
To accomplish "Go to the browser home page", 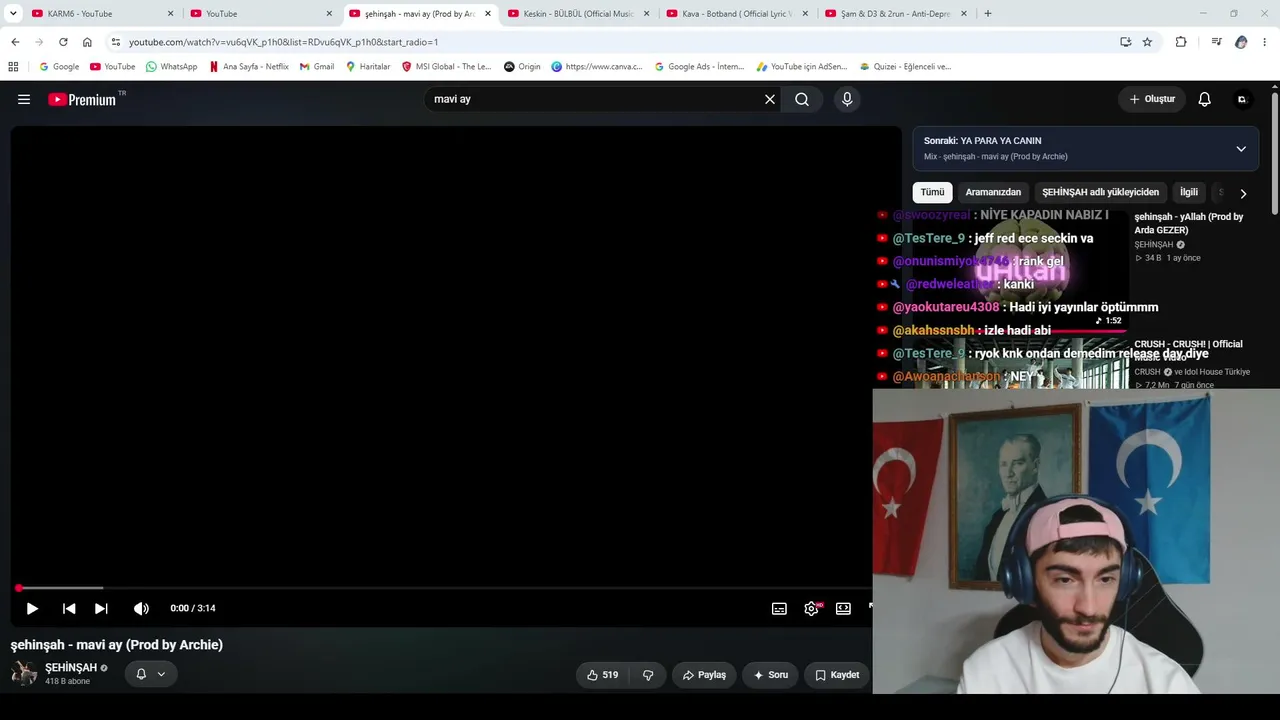I will click(87, 42).
